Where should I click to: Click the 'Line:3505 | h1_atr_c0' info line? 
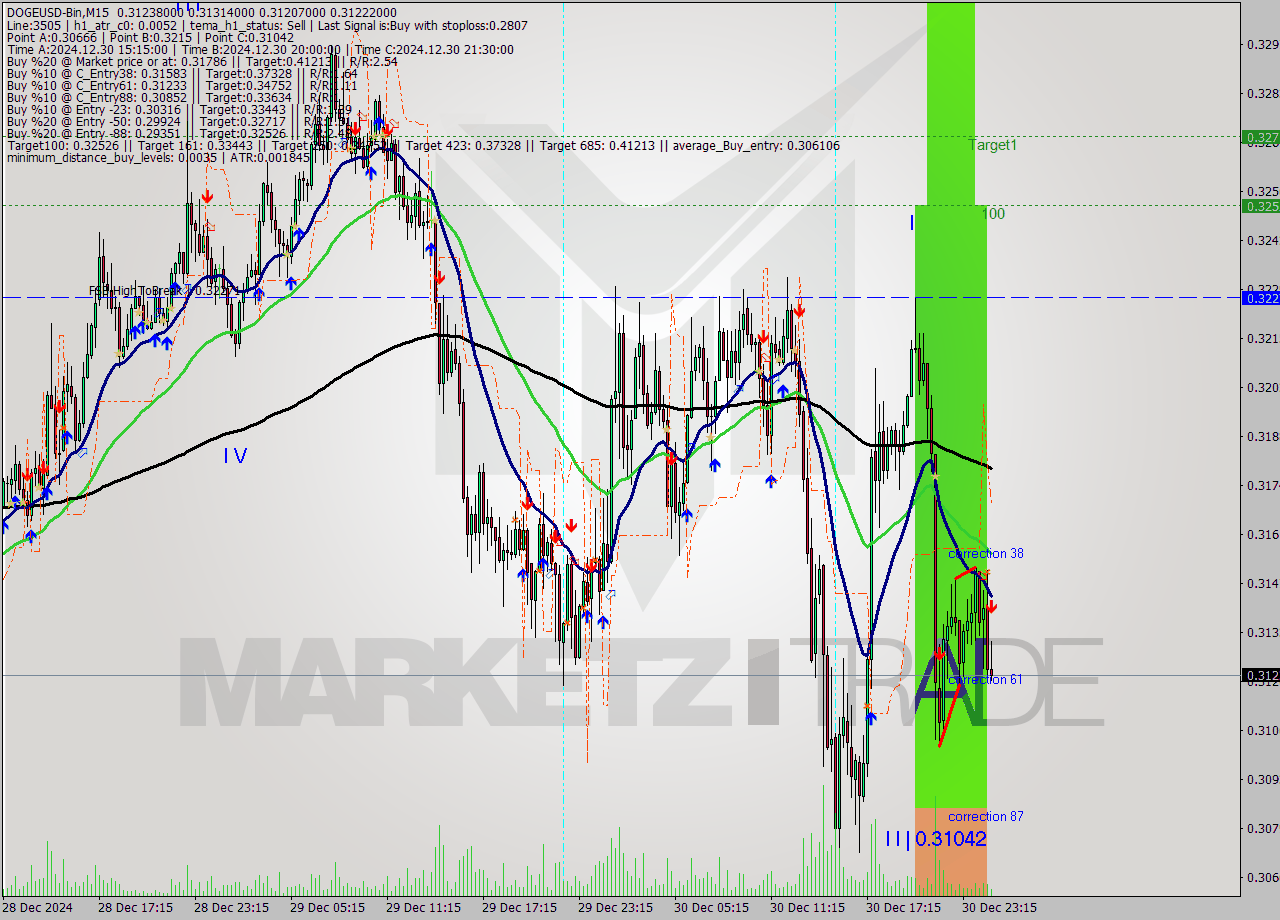pos(266,26)
